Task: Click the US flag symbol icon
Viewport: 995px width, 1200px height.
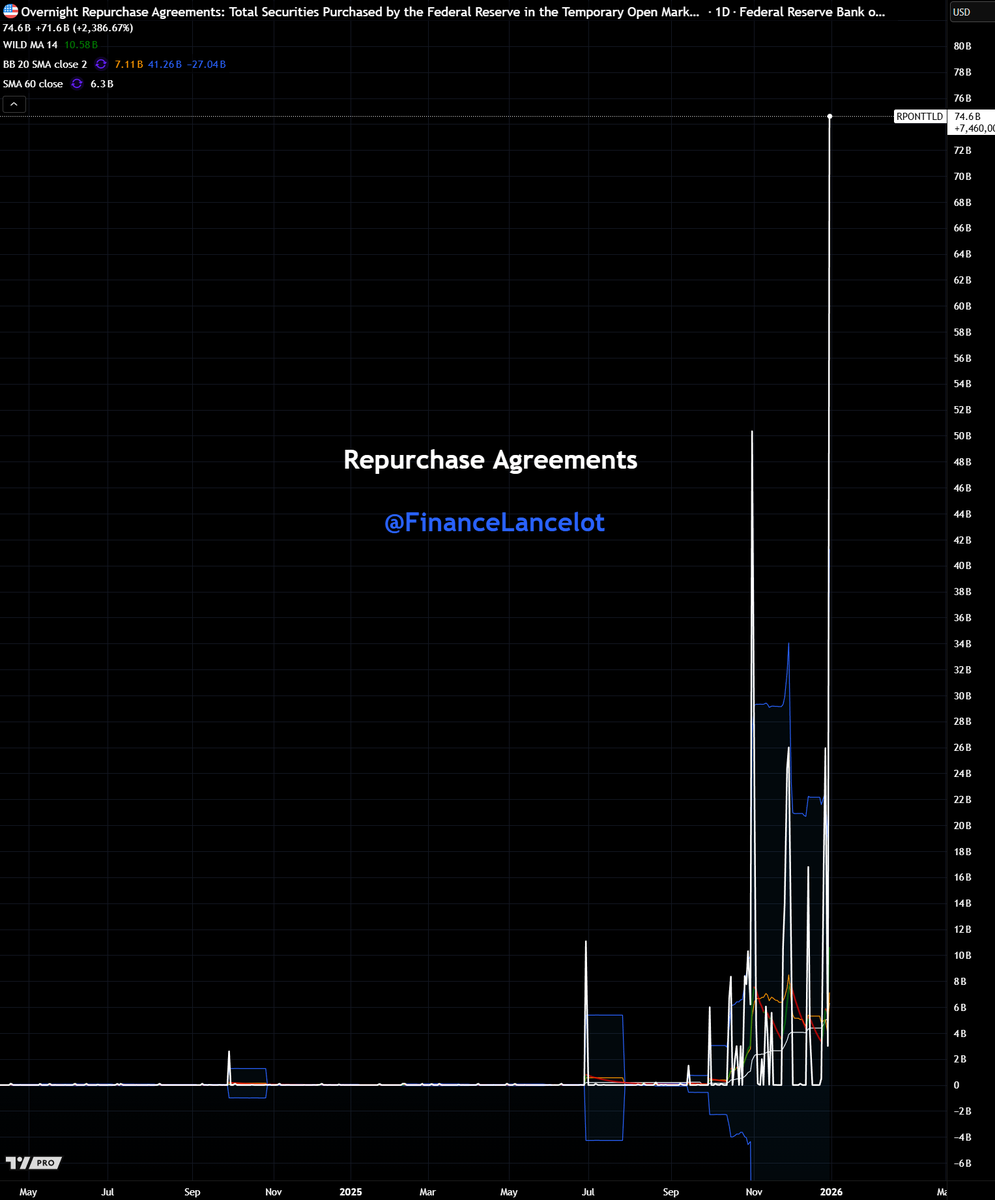Action: 10,11
